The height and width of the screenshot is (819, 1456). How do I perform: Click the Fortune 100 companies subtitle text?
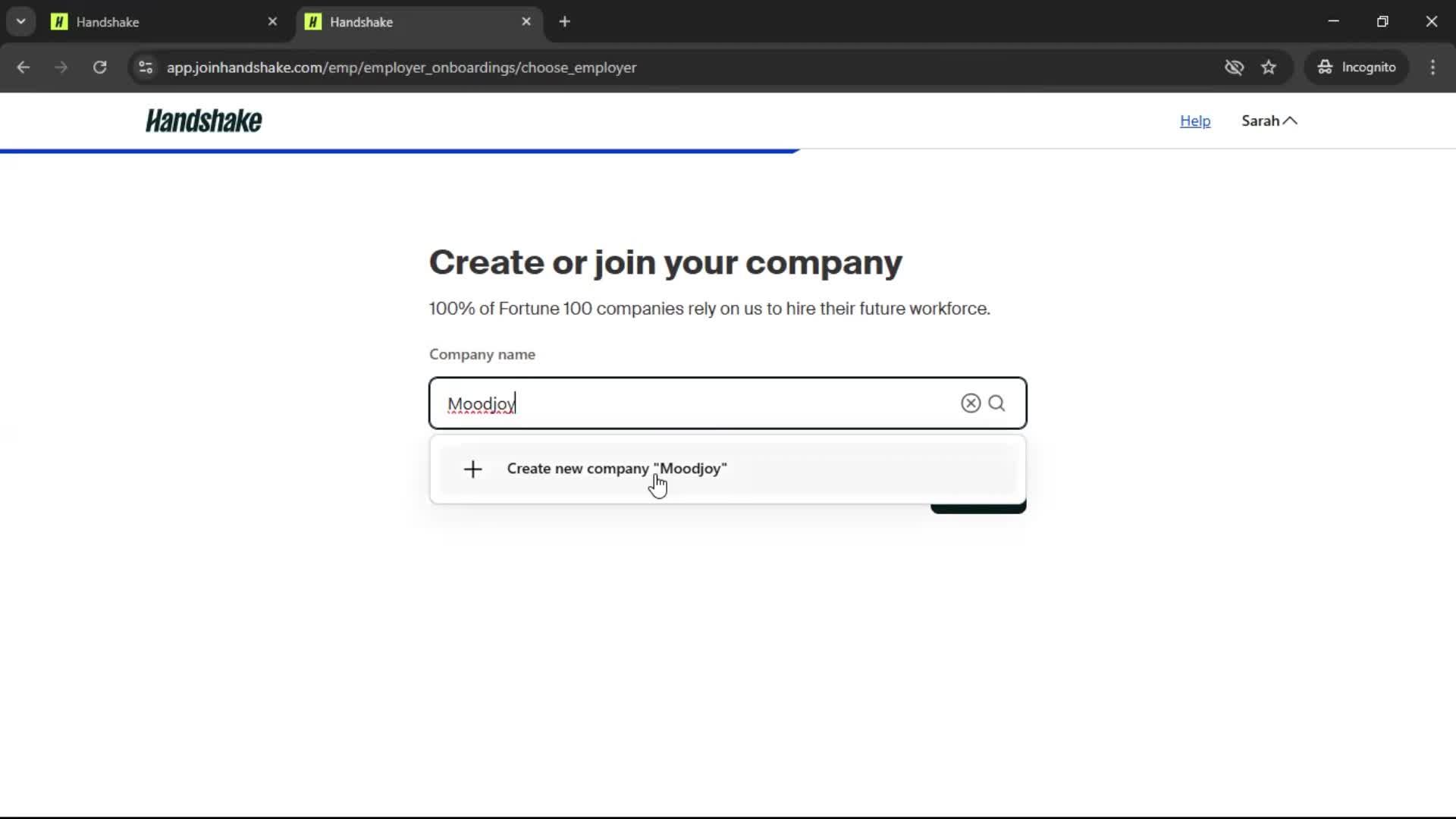tap(710, 309)
